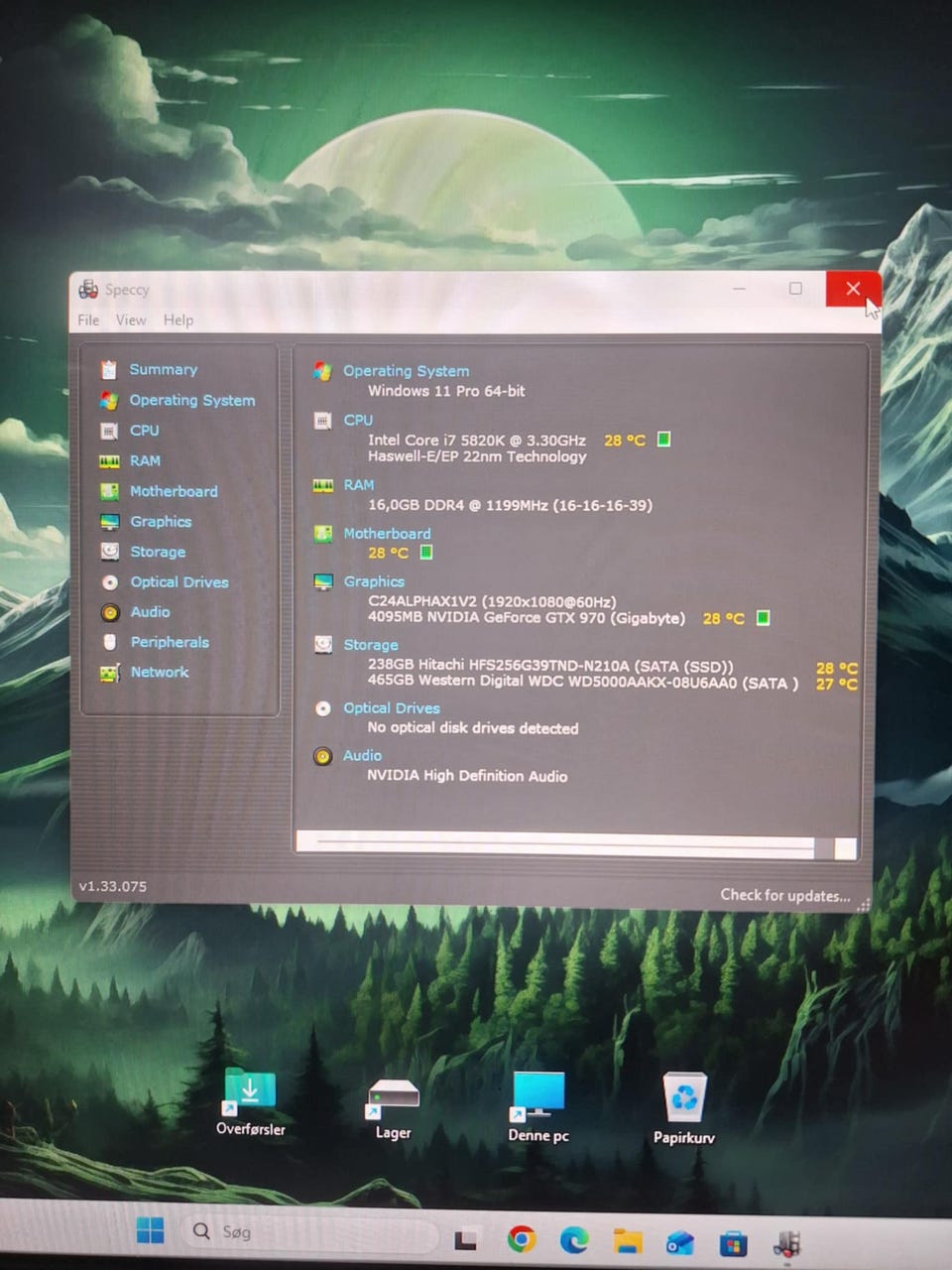This screenshot has height=1270, width=952.
Task: Open the Help menu
Action: (178, 319)
